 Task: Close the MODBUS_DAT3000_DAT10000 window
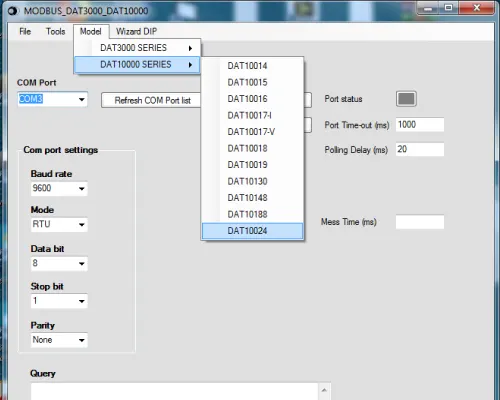pyautogui.click(x=477, y=8)
